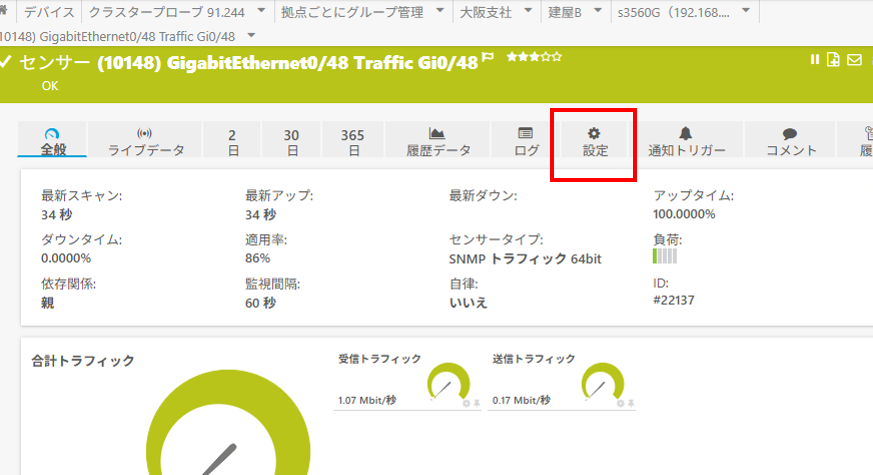
Task: Click the add ticket document icon in header
Action: click(833, 60)
